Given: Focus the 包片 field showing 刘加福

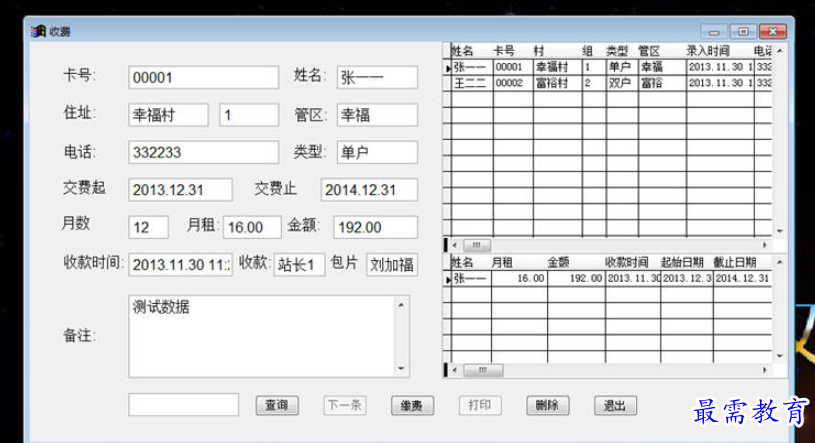Looking at the screenshot, I should (x=392, y=265).
